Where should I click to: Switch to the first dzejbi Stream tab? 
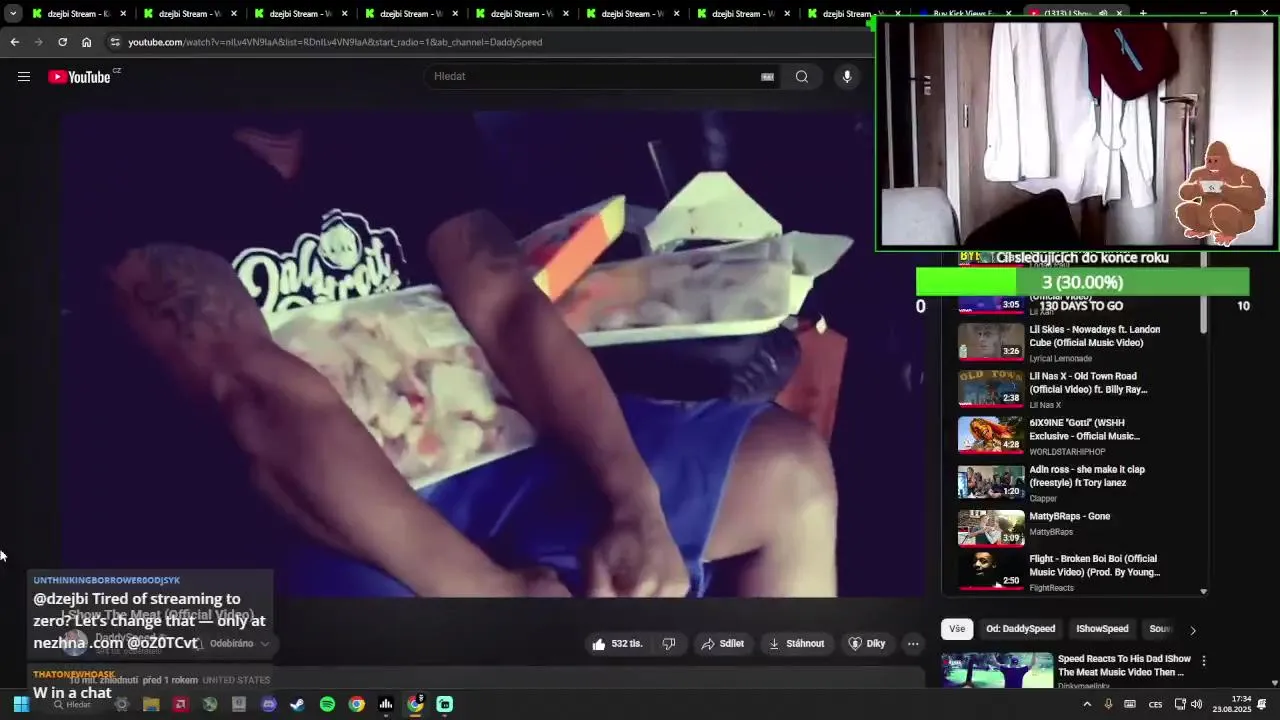tap(79, 14)
